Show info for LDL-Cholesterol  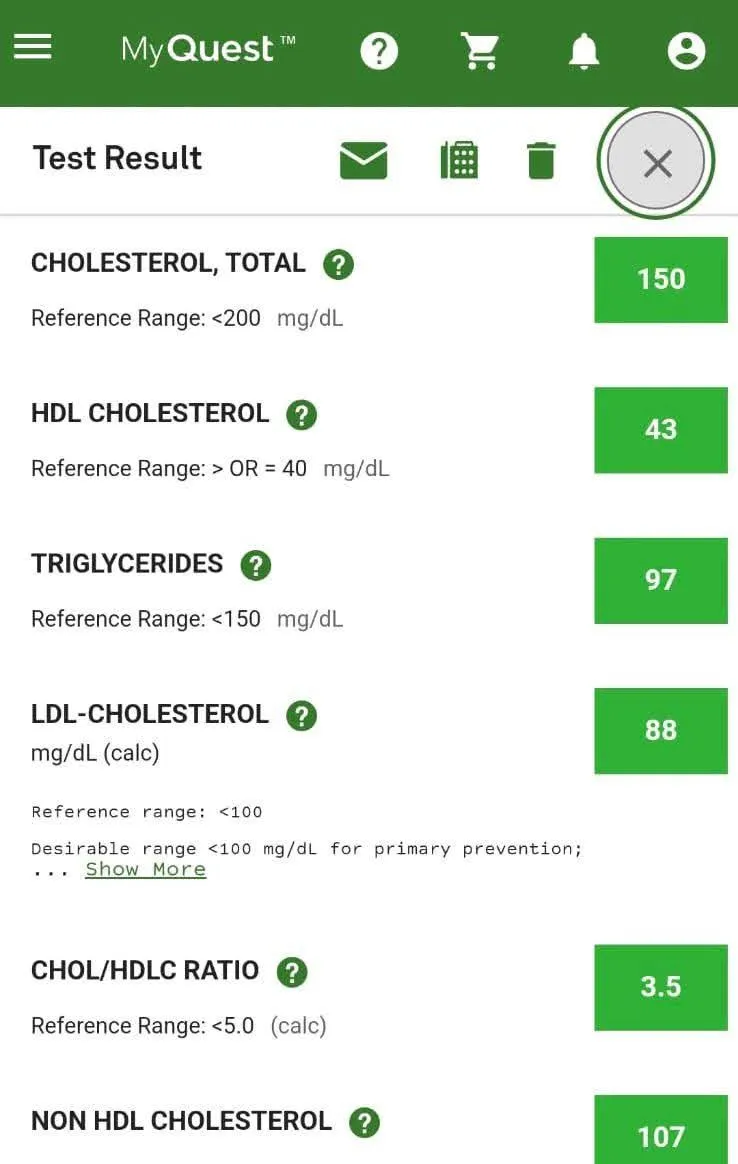tap(301, 716)
